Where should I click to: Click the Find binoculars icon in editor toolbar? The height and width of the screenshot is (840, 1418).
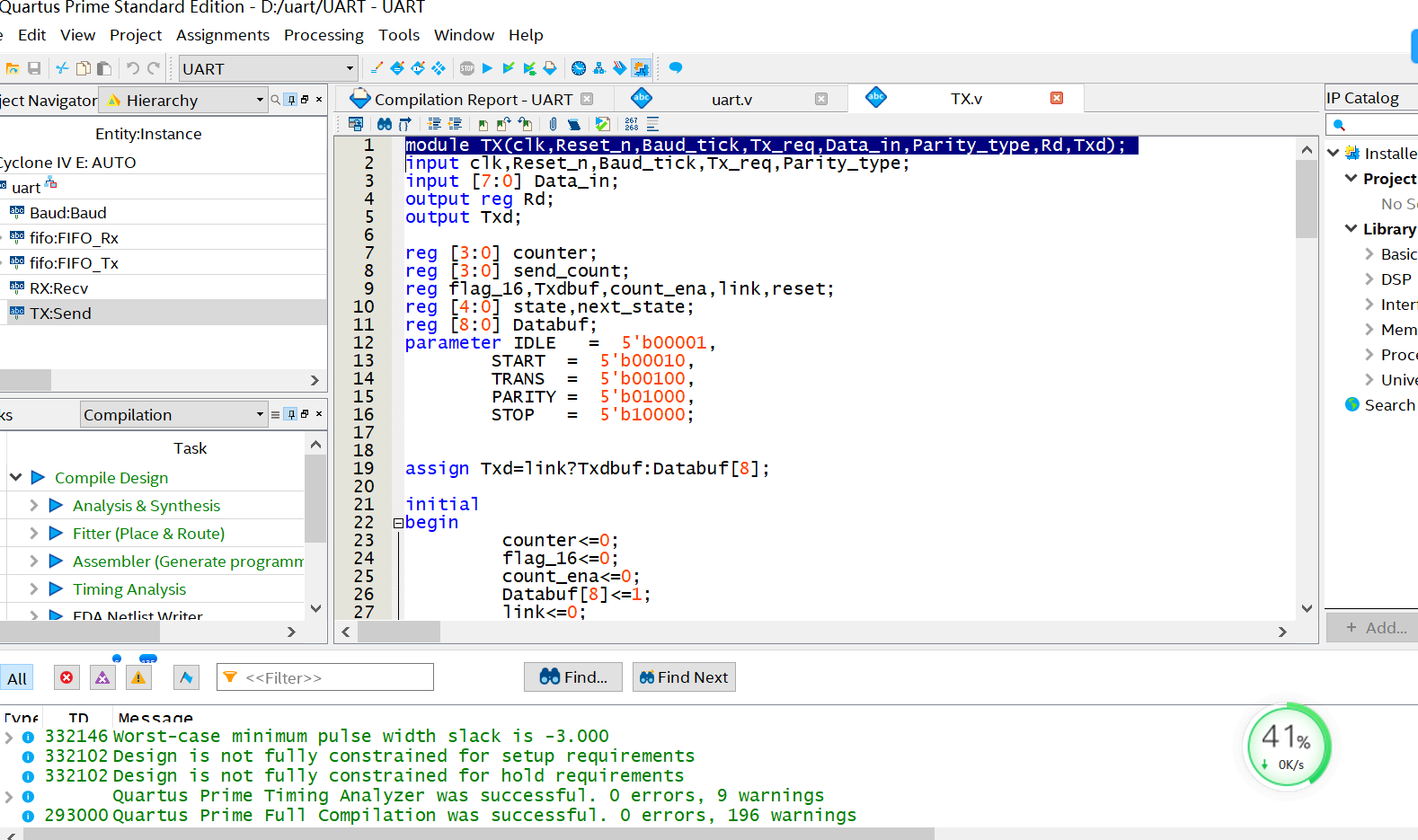point(385,124)
